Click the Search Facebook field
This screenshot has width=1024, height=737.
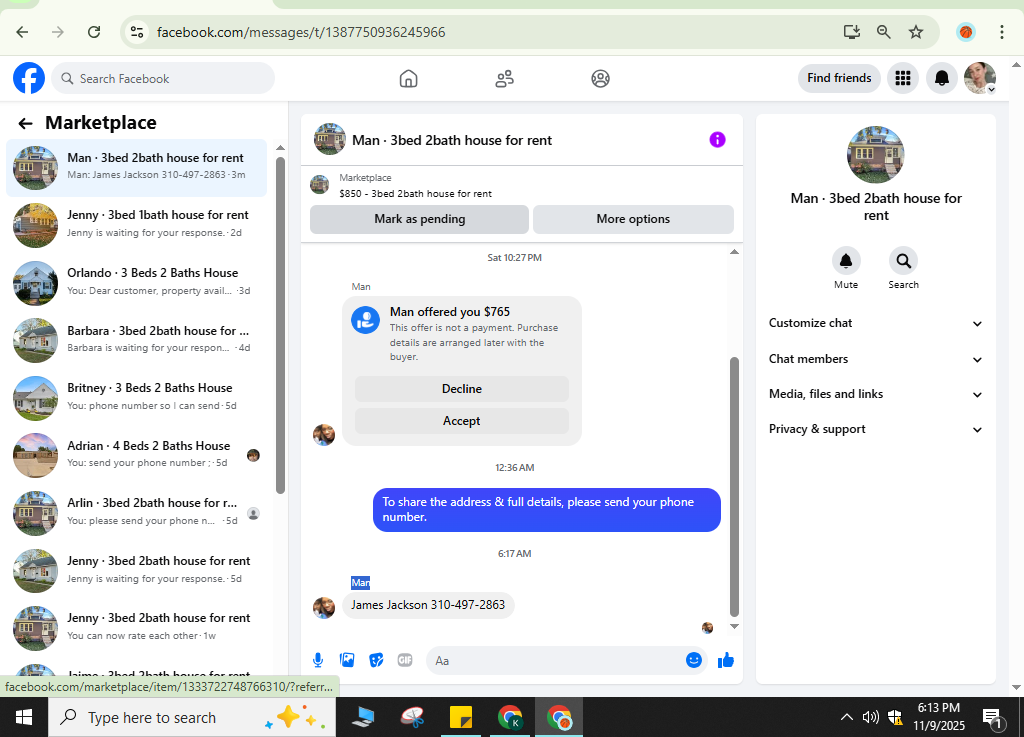163,78
